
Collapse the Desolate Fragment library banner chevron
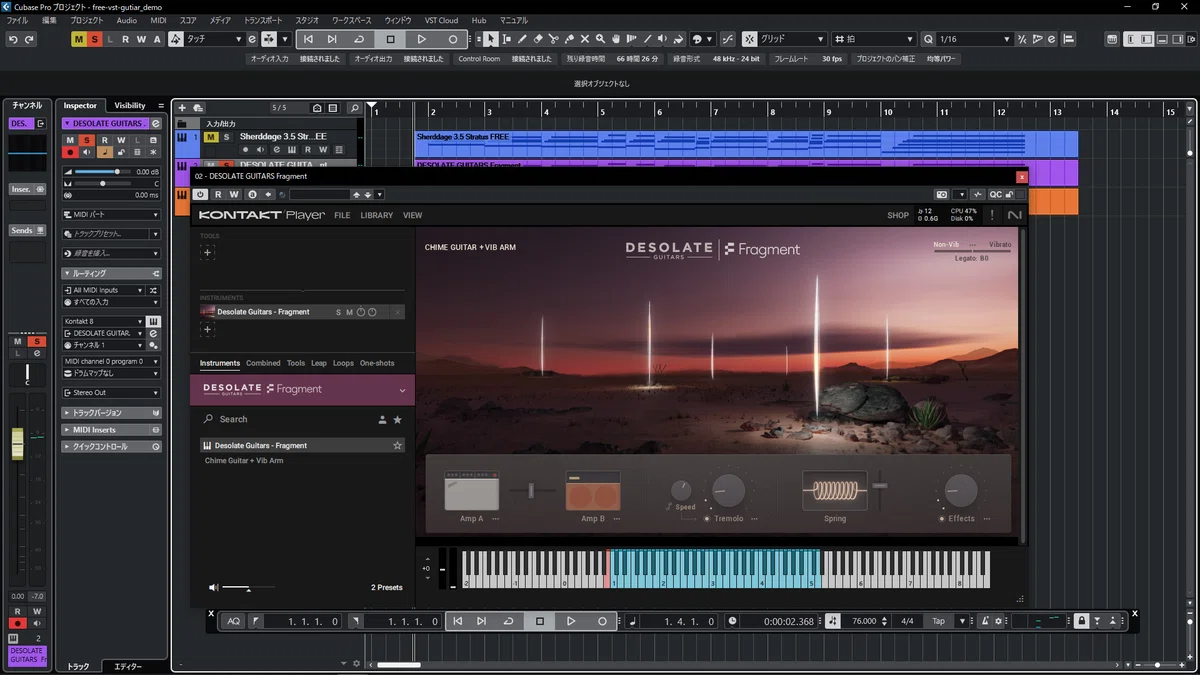pos(402,390)
